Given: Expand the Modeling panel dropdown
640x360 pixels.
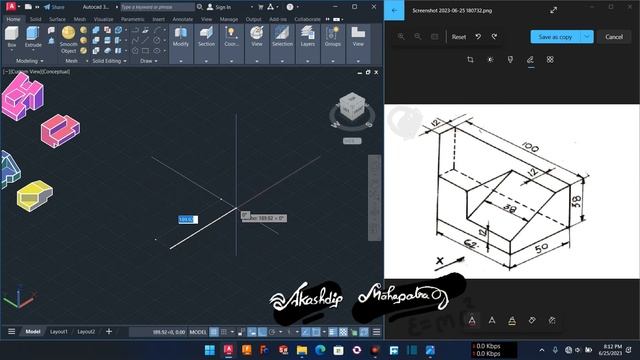Looking at the screenshot, I should 29,61.
